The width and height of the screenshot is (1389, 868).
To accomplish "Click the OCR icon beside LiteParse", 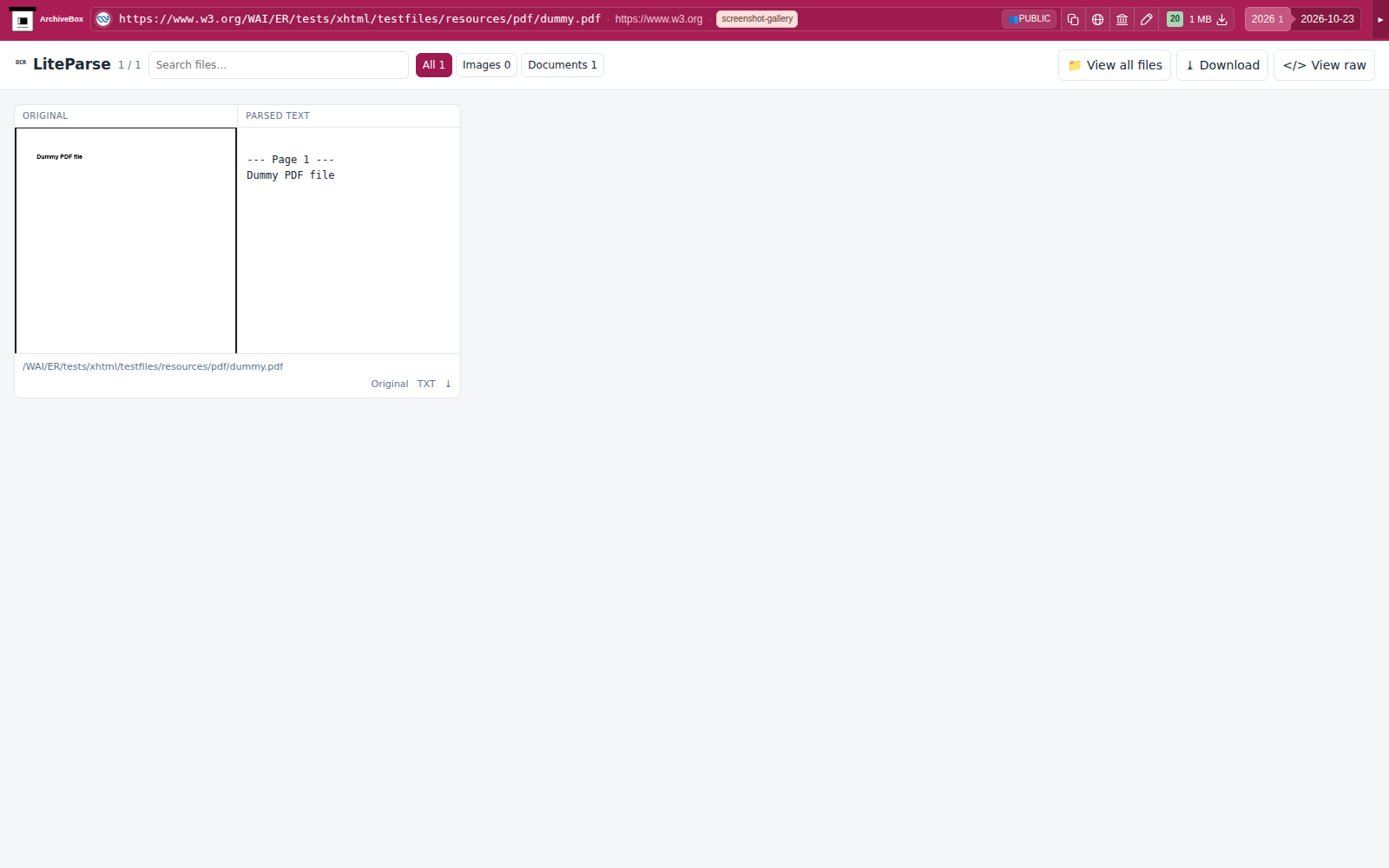I will (21, 62).
